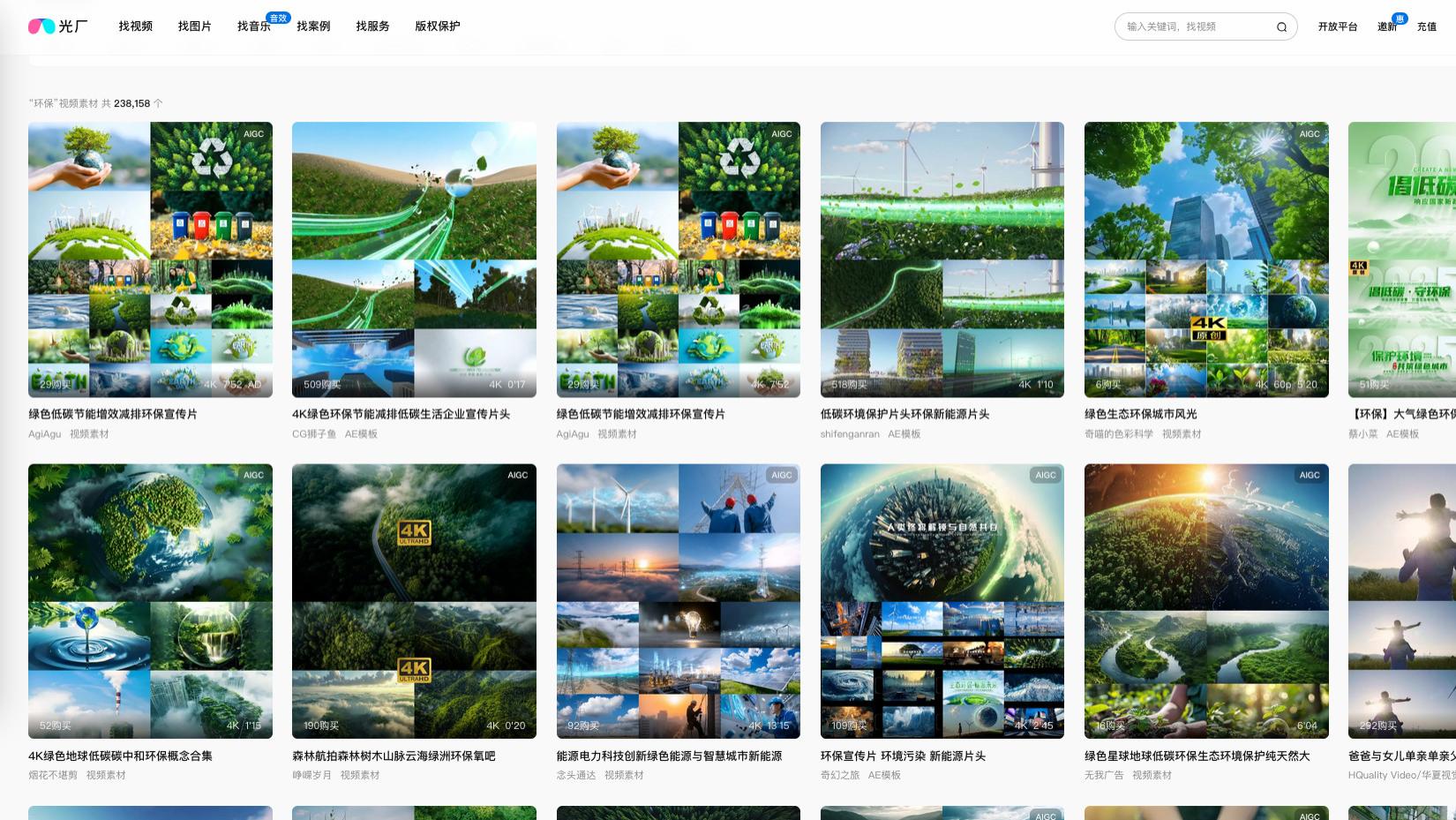Open the 4K绿色环保节能减排低碳生活 video thumbnail

click(x=414, y=260)
